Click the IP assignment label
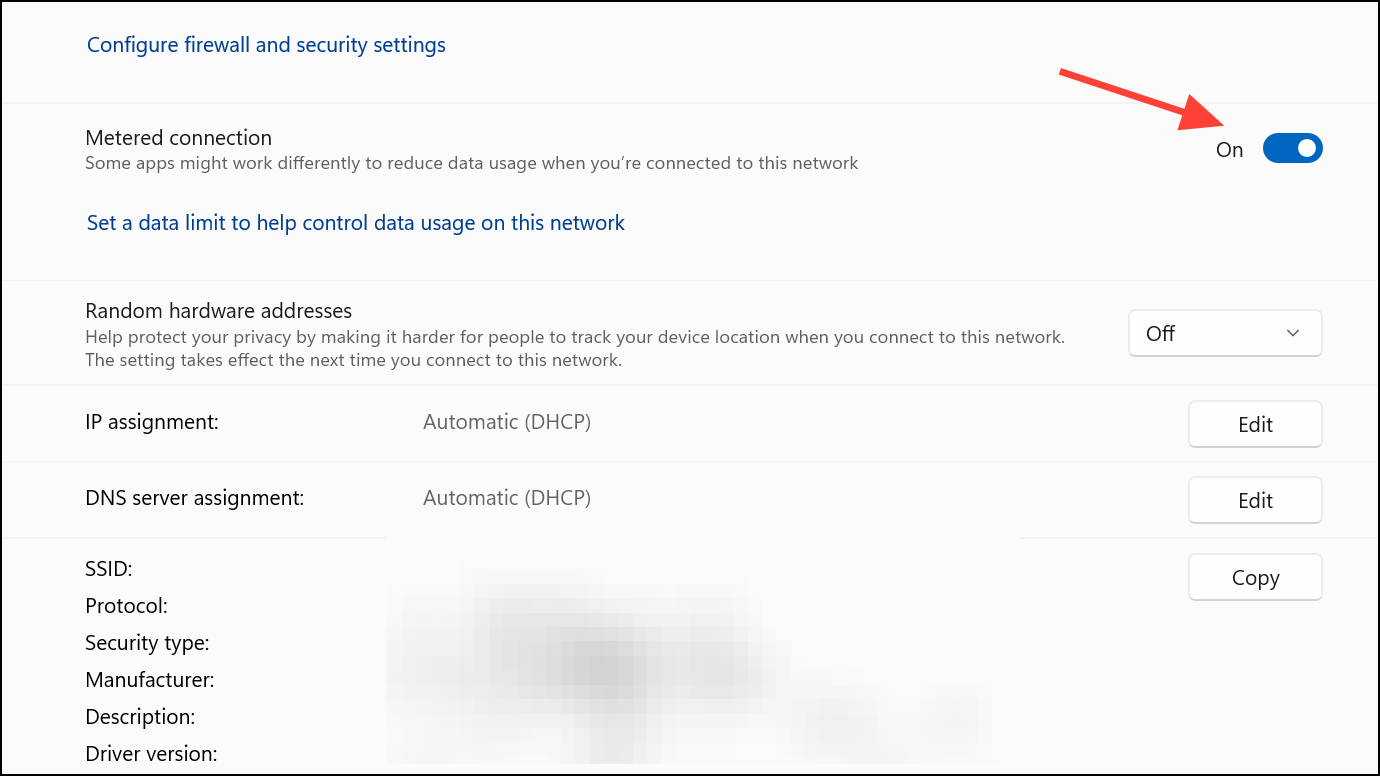Image resolution: width=1380 pixels, height=776 pixels. (x=151, y=422)
